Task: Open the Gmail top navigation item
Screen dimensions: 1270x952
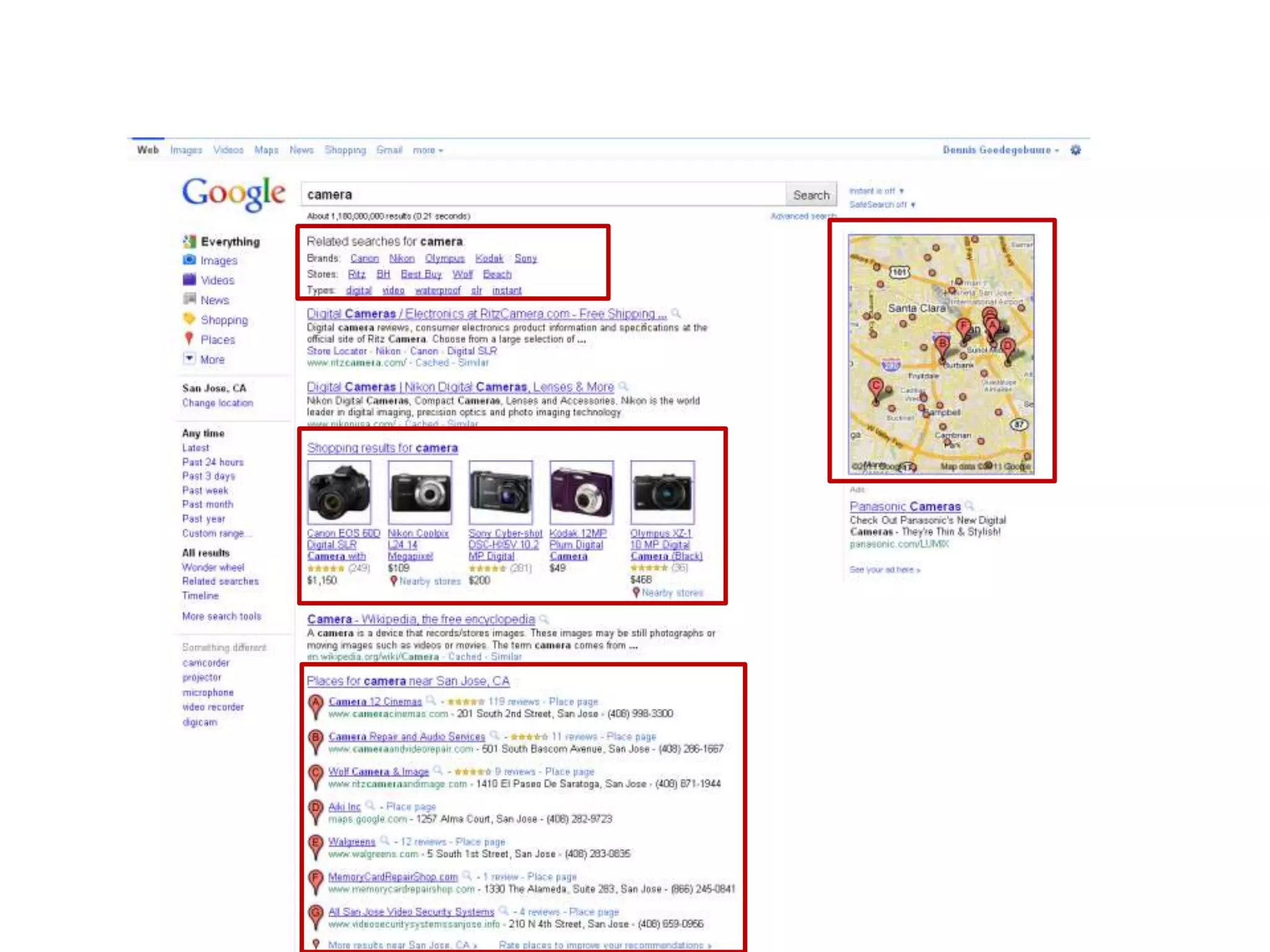Action: [389, 150]
